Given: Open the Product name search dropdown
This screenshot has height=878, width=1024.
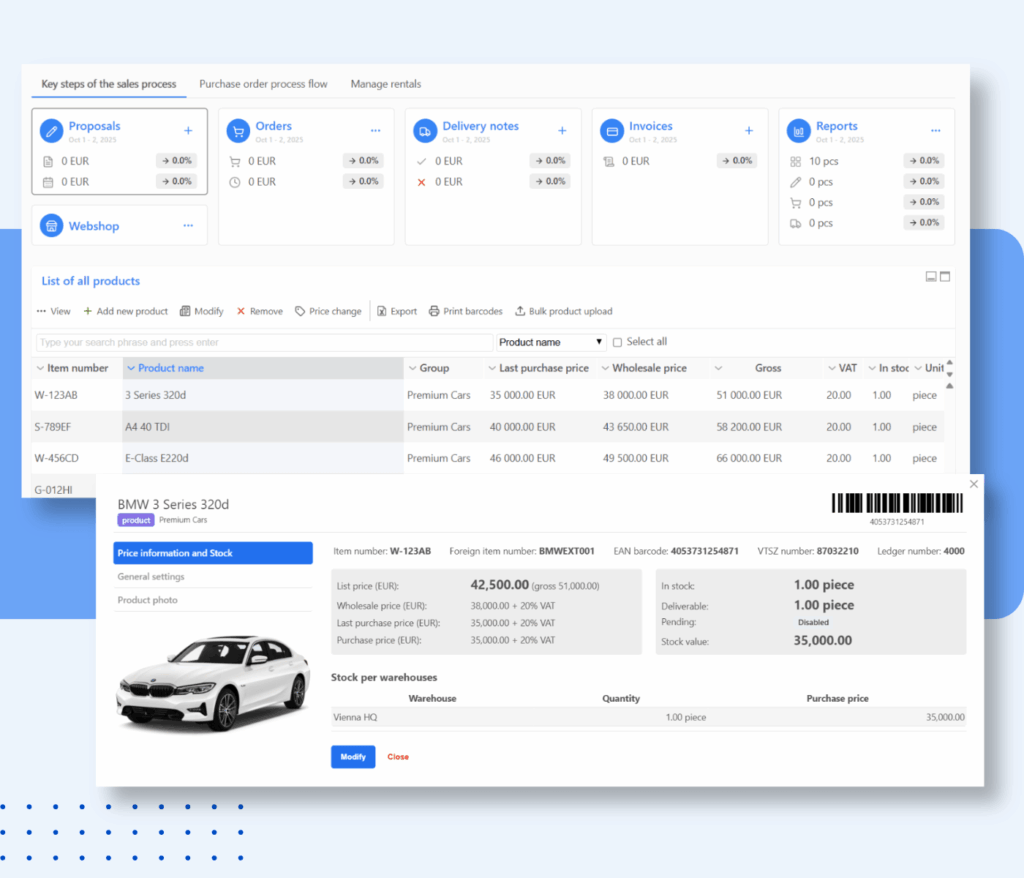Looking at the screenshot, I should pyautogui.click(x=551, y=342).
